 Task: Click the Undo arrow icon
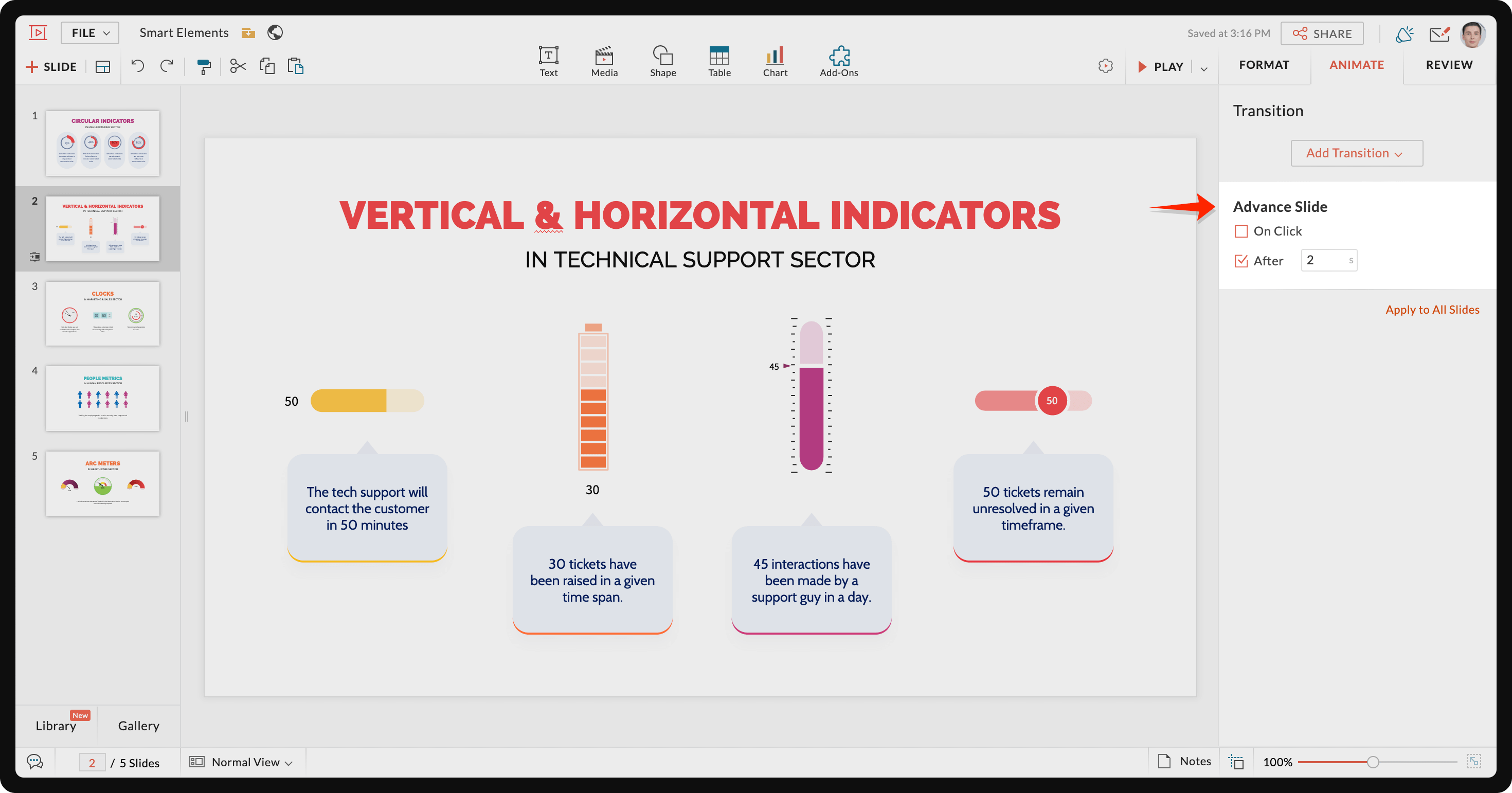[138, 66]
